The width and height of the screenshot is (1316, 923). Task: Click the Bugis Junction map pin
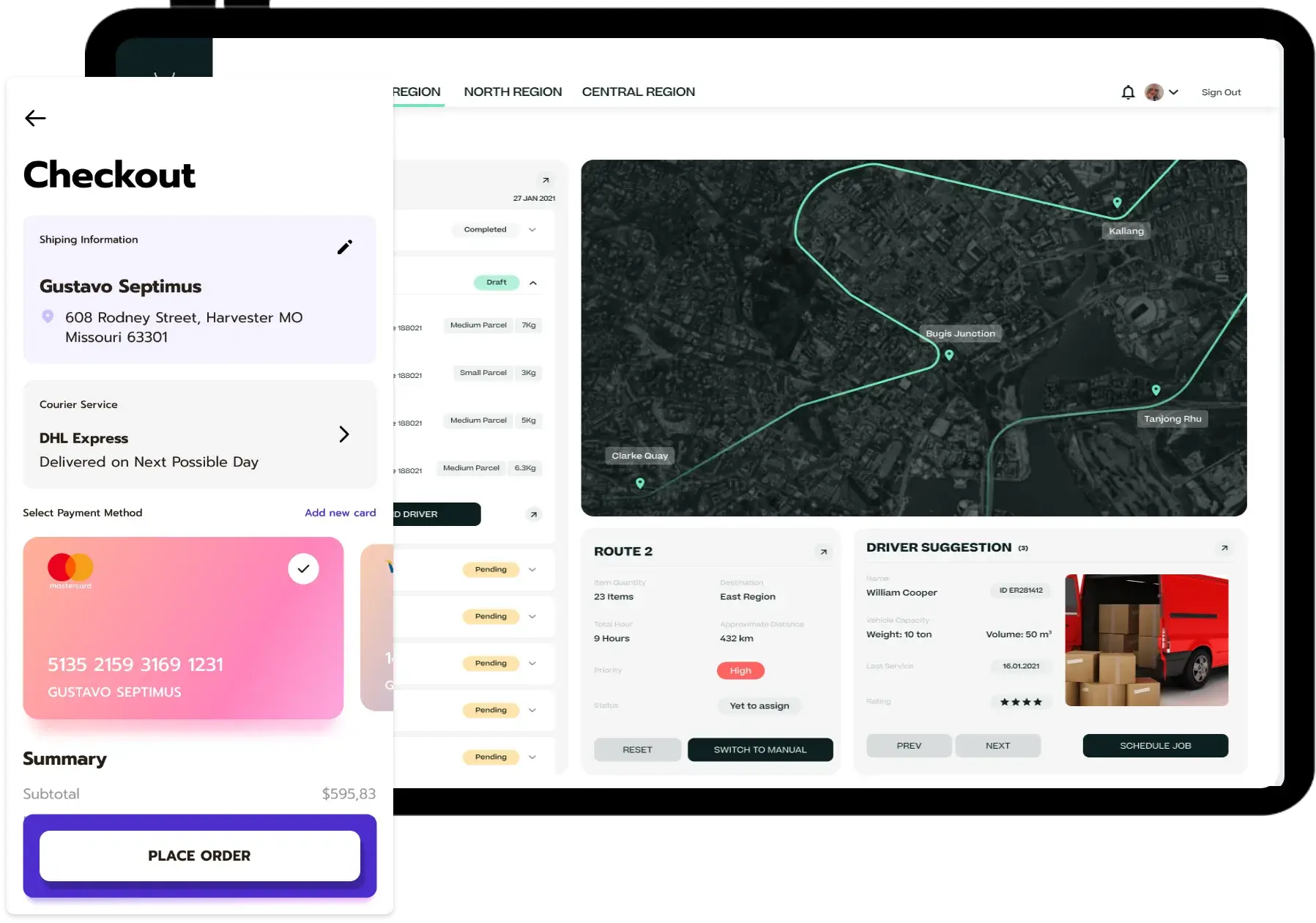pos(949,355)
